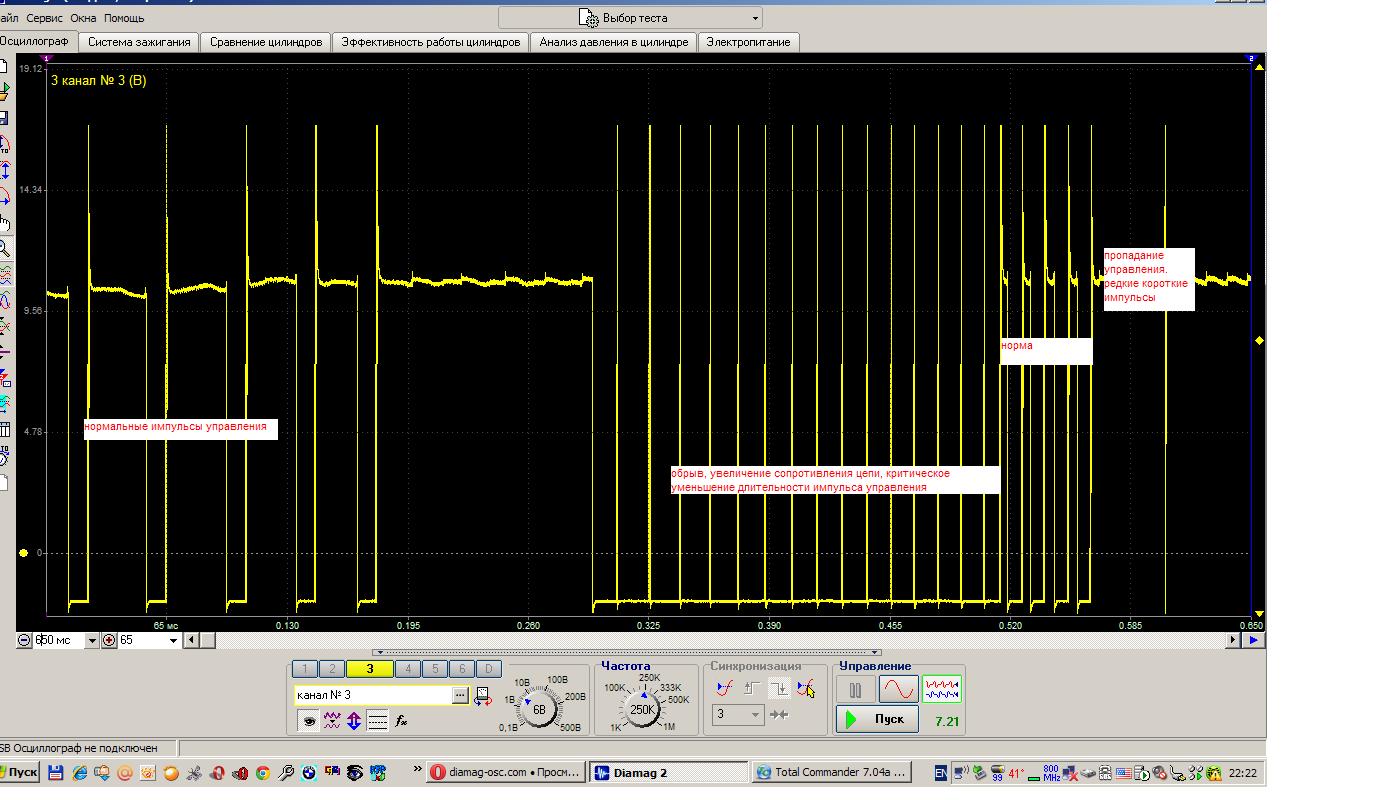
Task: Open the Окна menu
Action: (x=83, y=18)
